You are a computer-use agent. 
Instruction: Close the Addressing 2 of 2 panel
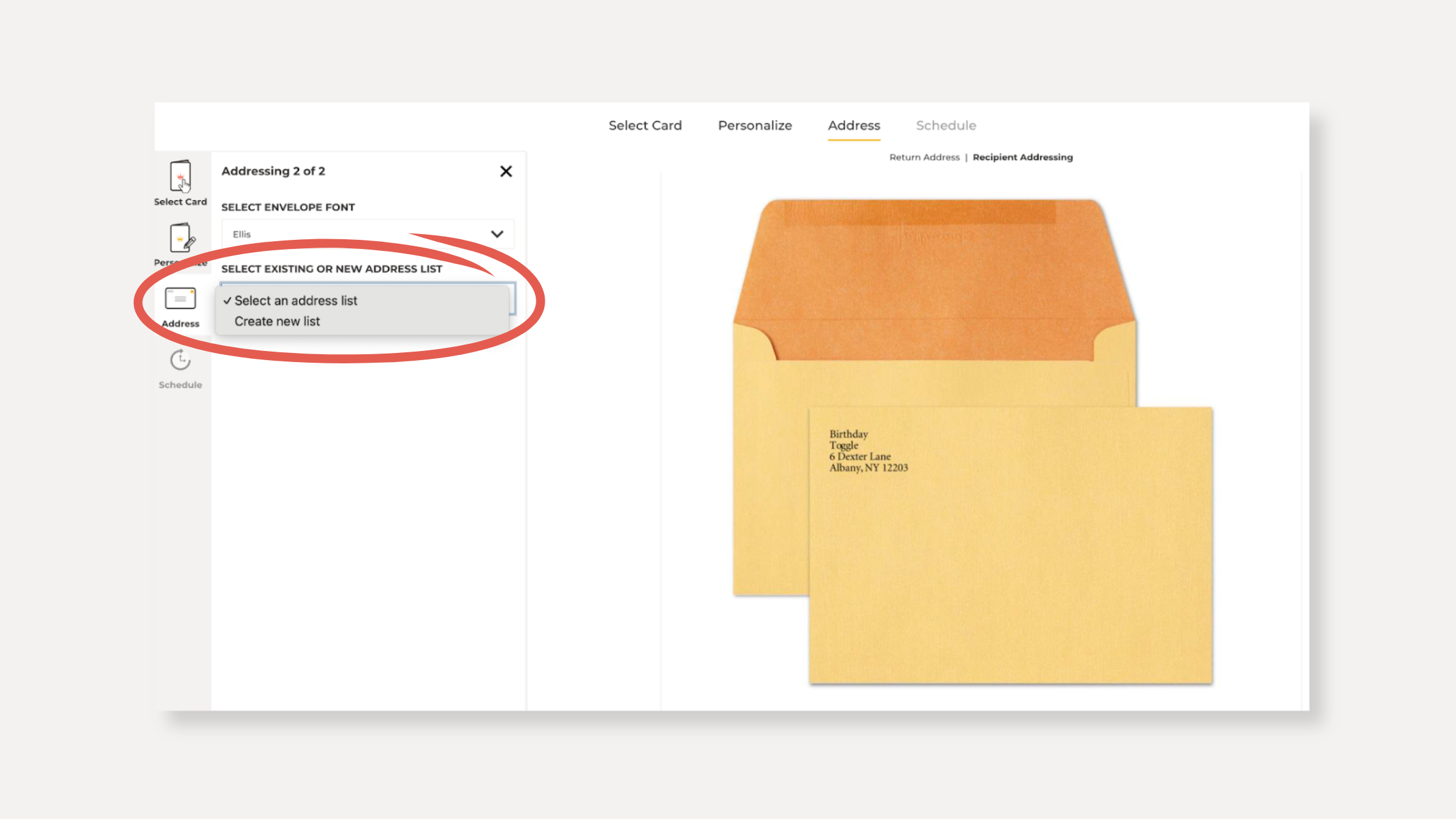point(506,171)
